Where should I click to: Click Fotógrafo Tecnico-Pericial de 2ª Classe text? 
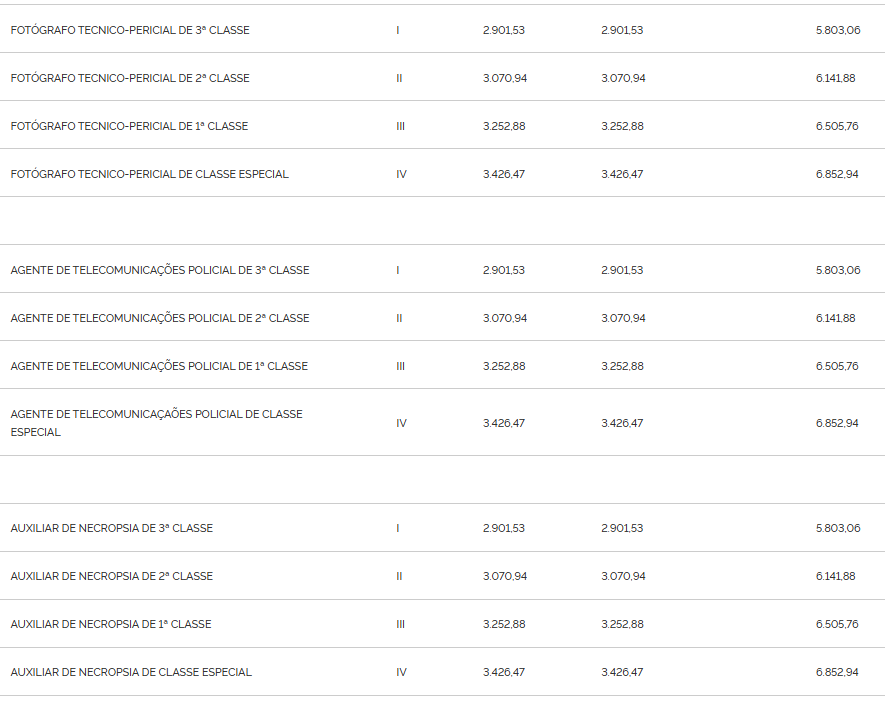coord(130,78)
